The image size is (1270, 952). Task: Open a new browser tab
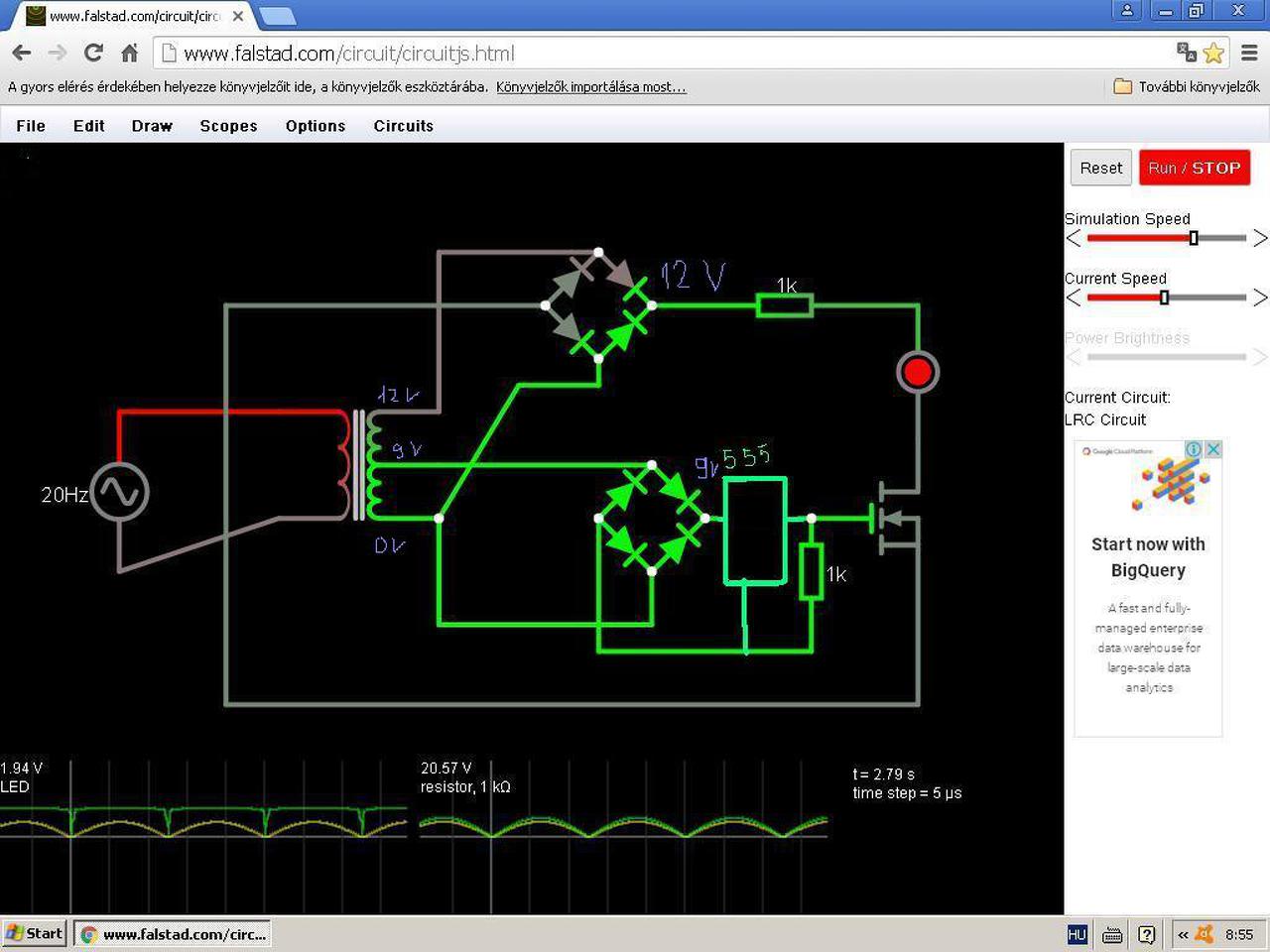click(276, 16)
